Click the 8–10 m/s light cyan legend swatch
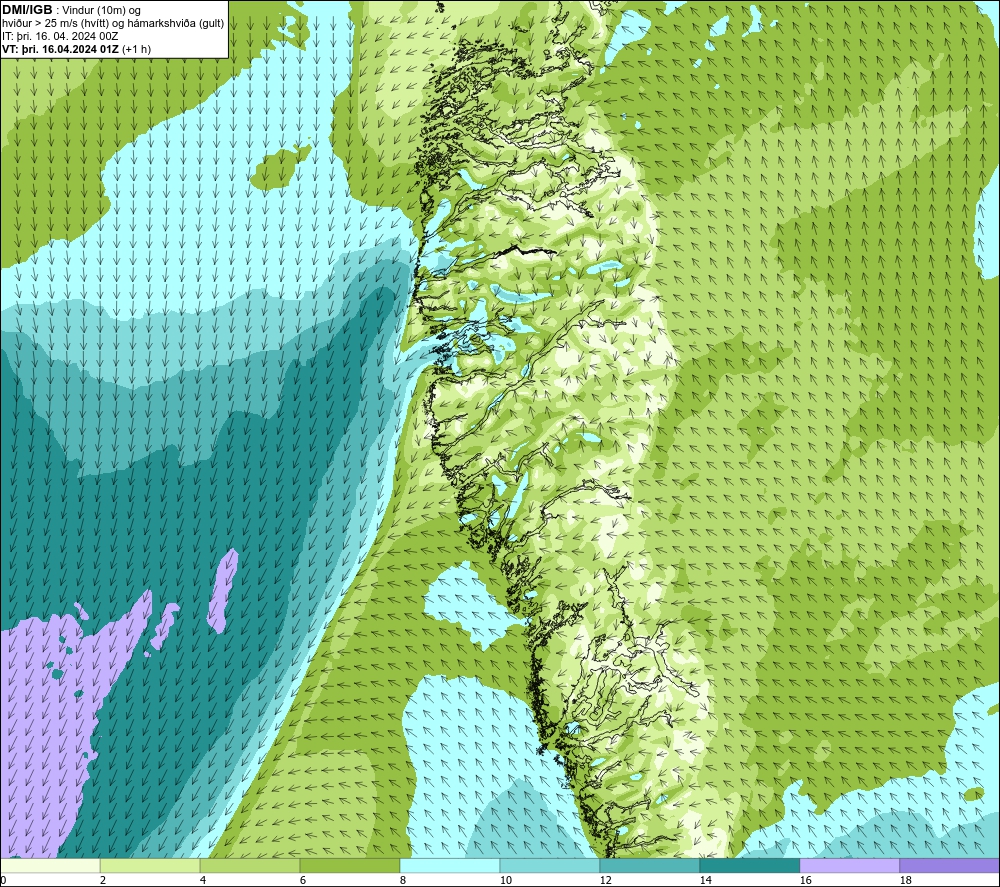The height and width of the screenshot is (887, 1000). click(450, 865)
